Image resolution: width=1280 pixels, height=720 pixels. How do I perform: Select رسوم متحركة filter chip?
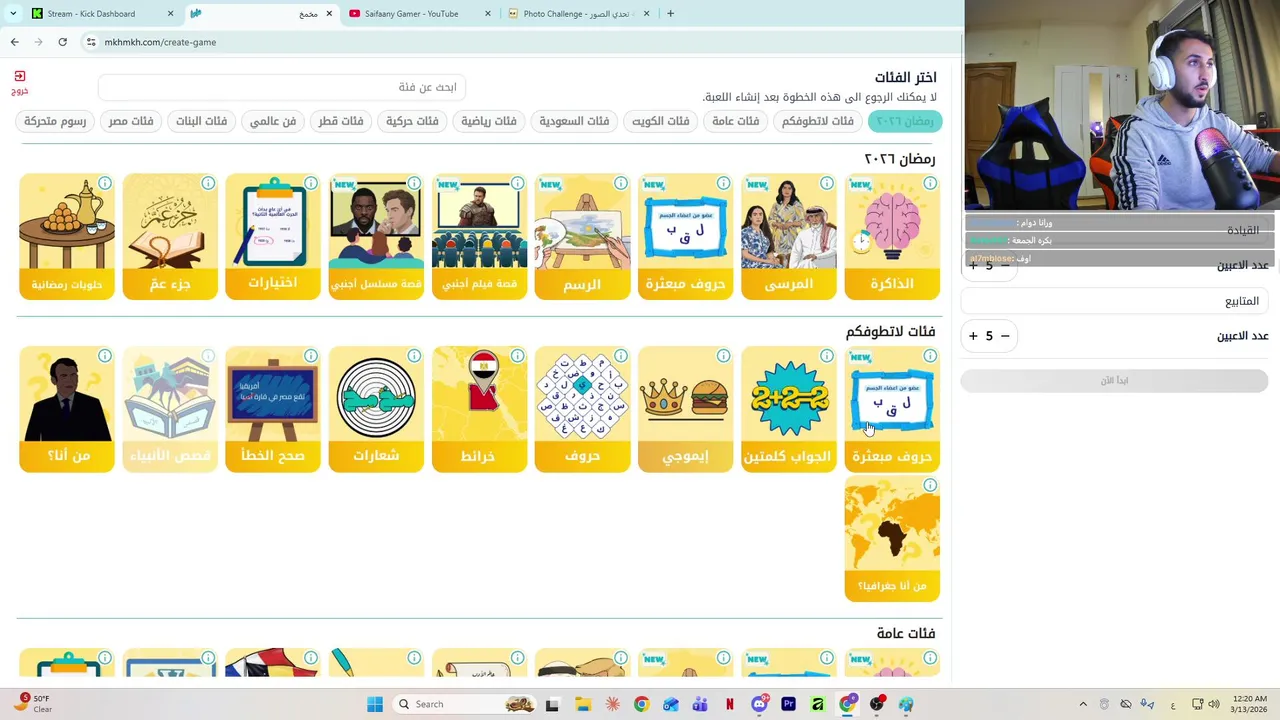(x=55, y=121)
